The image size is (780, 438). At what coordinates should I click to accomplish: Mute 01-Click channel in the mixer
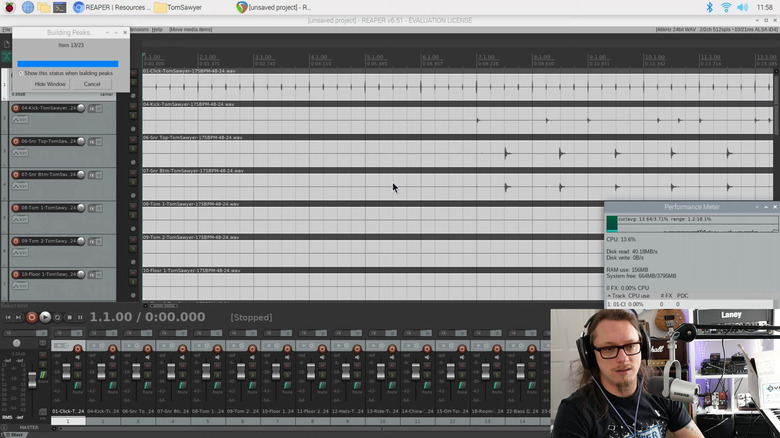pos(78,365)
